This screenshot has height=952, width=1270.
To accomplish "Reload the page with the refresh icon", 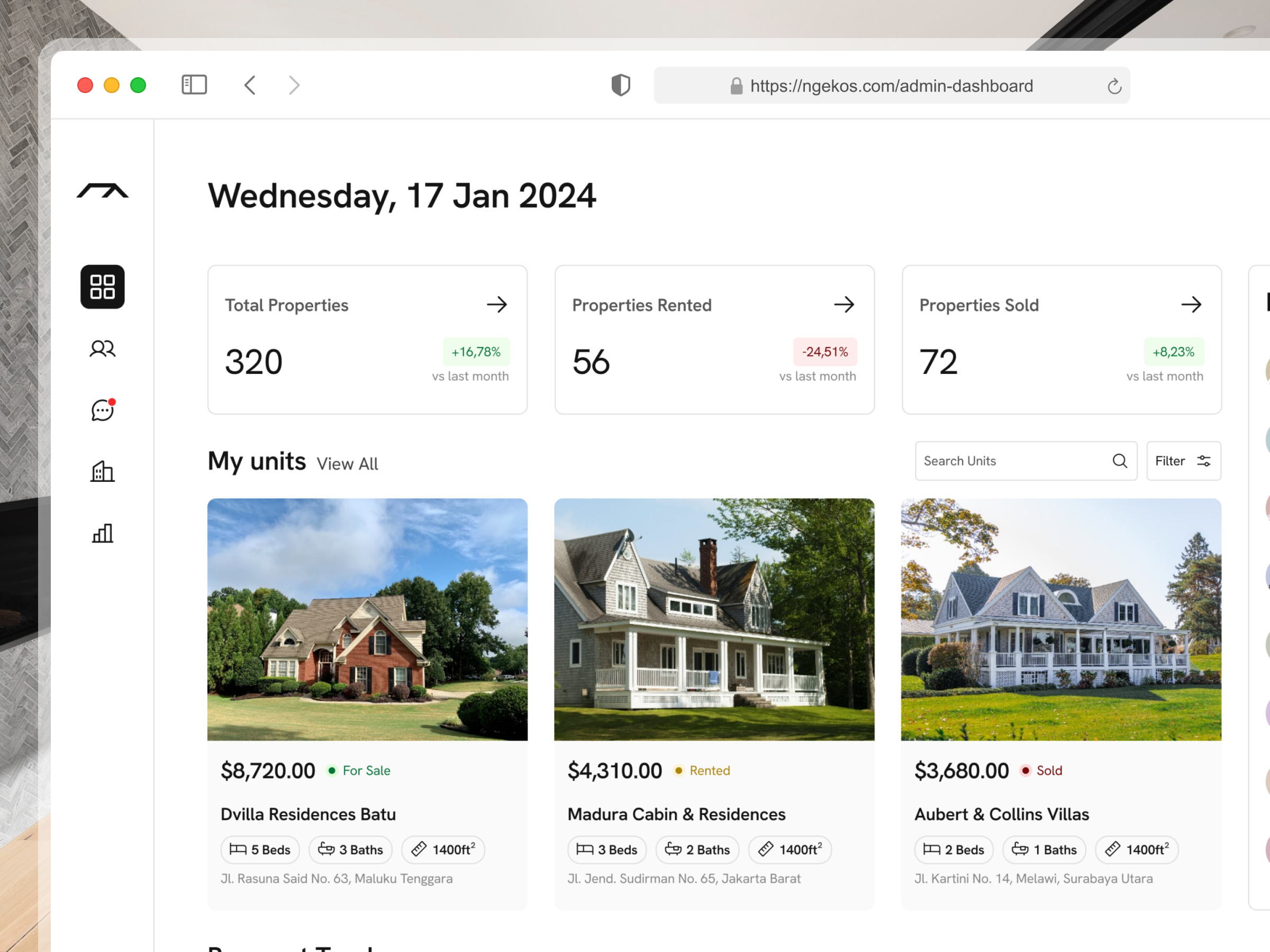I will (x=1114, y=86).
